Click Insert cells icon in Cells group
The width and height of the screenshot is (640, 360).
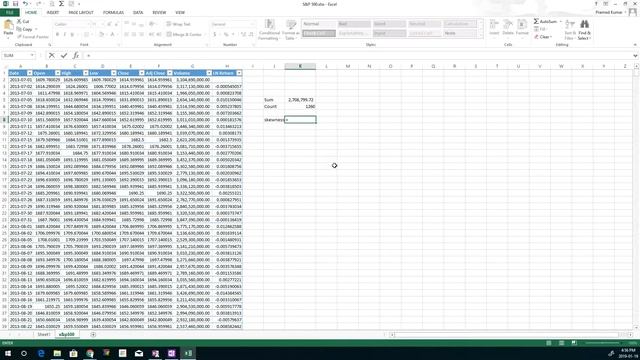(x=494, y=27)
